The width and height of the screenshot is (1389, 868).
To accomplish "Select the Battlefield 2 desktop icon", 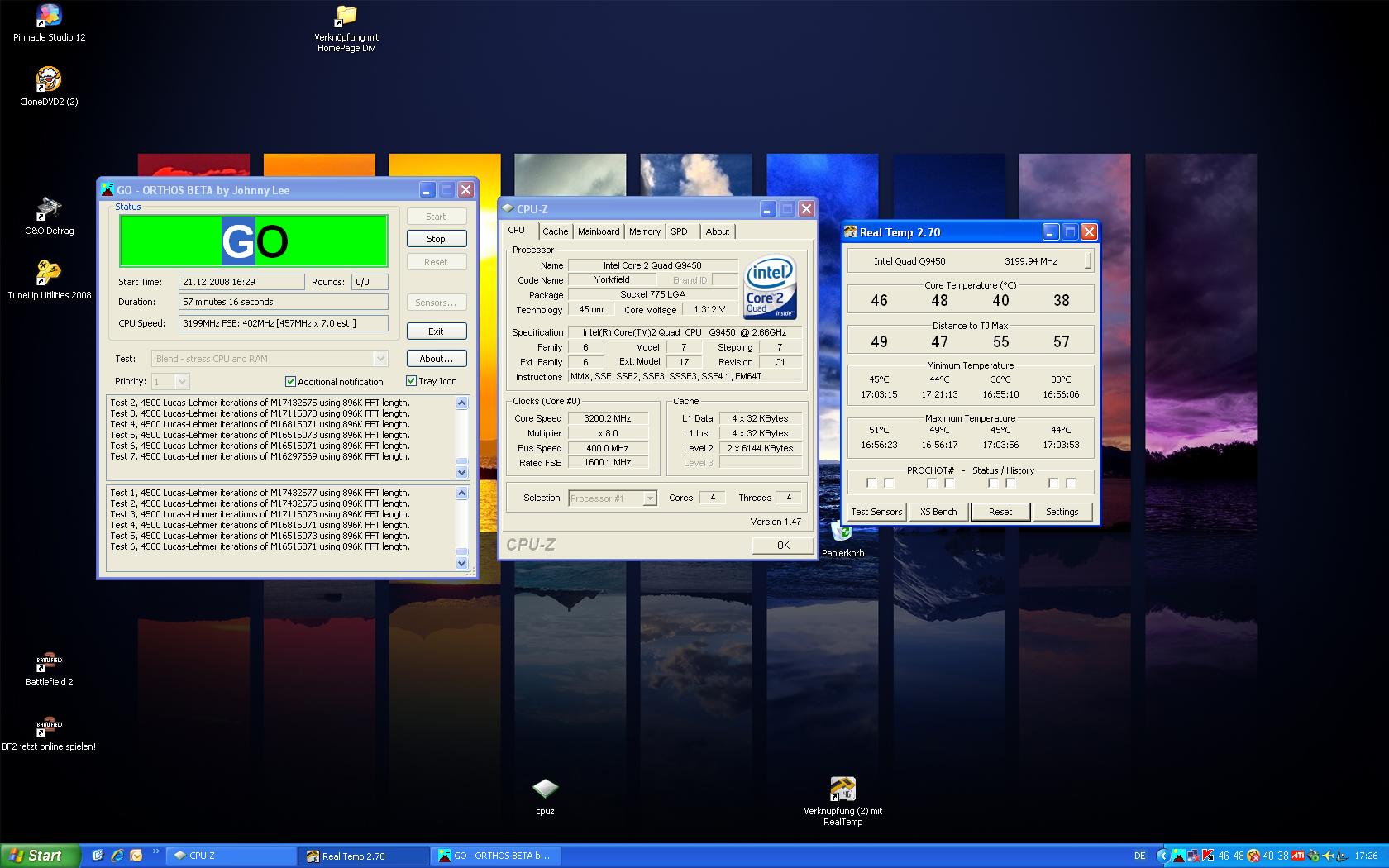I will tap(49, 668).
